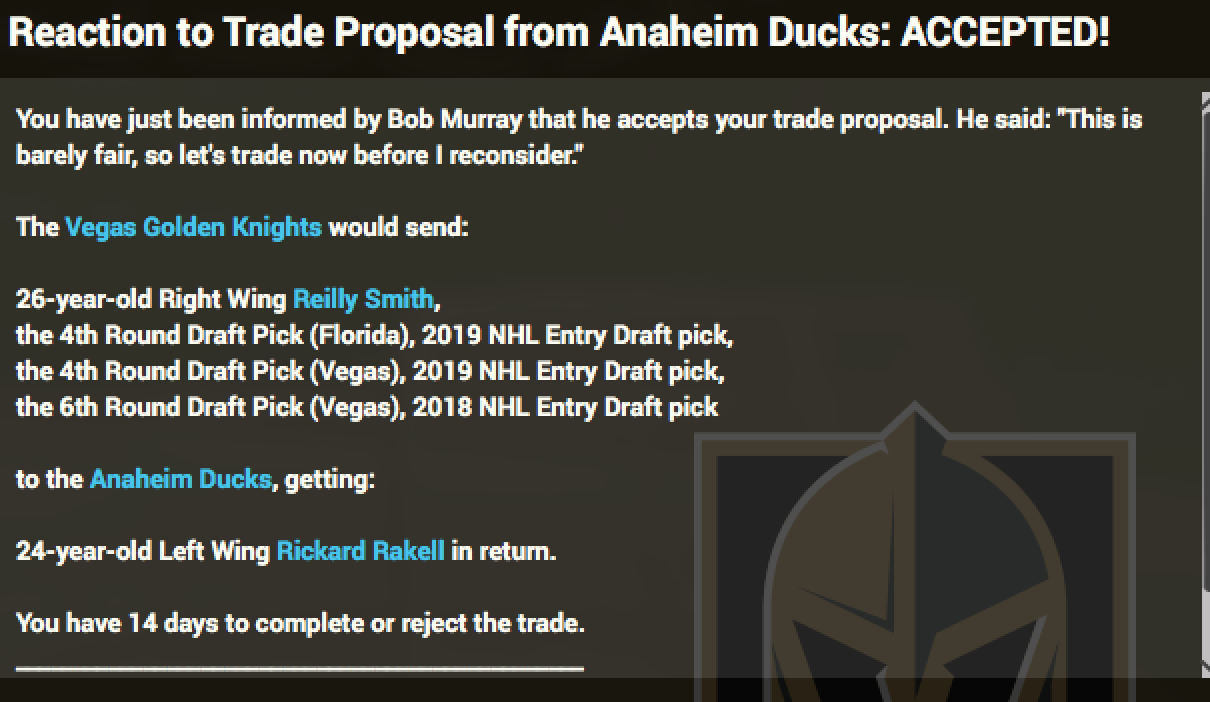The image size is (1210, 702).
Task: Click Bob Murray's 'barely fair' quote line
Action: coord(300,156)
